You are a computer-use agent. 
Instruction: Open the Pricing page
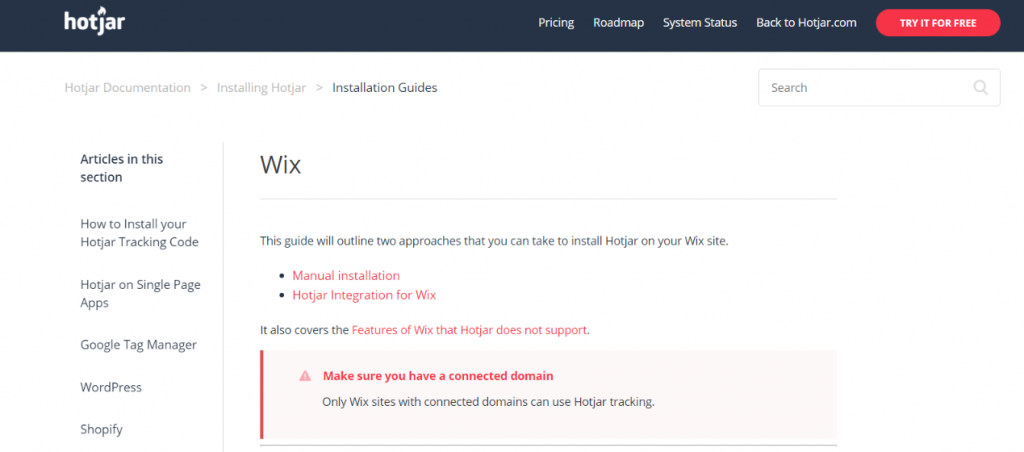(x=556, y=23)
